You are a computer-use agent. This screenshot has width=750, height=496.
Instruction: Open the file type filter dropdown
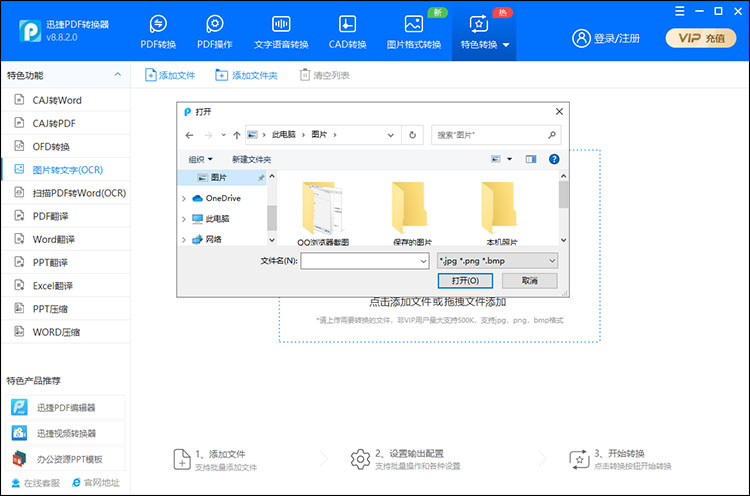(497, 261)
